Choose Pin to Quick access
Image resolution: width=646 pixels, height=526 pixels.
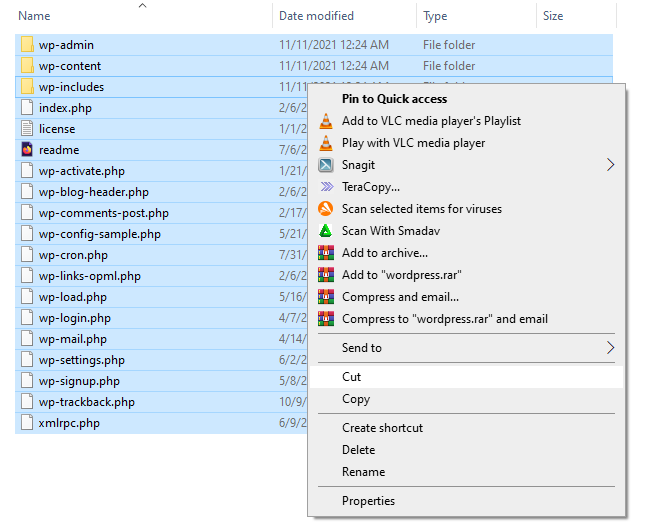point(394,99)
